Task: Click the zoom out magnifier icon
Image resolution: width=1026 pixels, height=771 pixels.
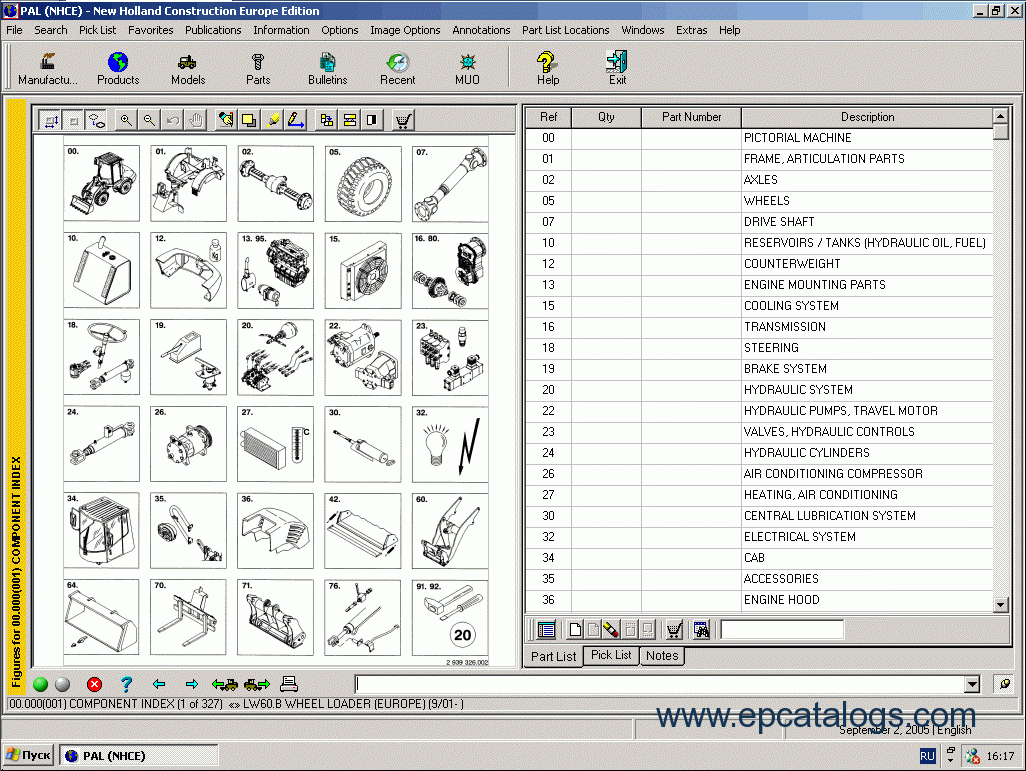Action: coord(149,120)
